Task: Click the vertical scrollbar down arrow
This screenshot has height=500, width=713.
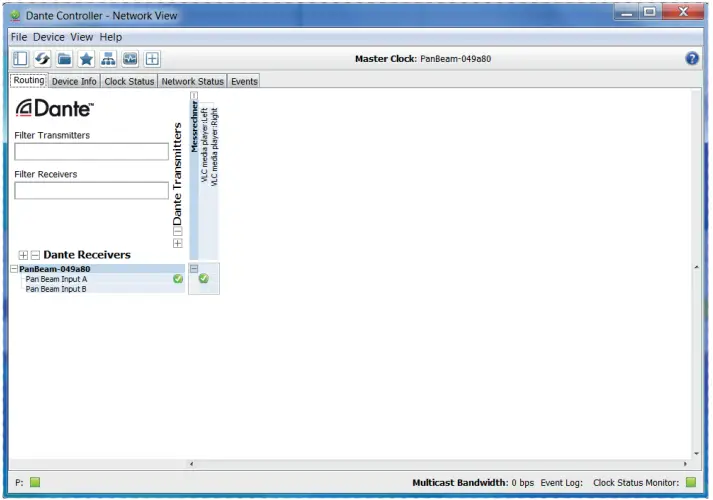Action: pyautogui.click(x=696, y=453)
